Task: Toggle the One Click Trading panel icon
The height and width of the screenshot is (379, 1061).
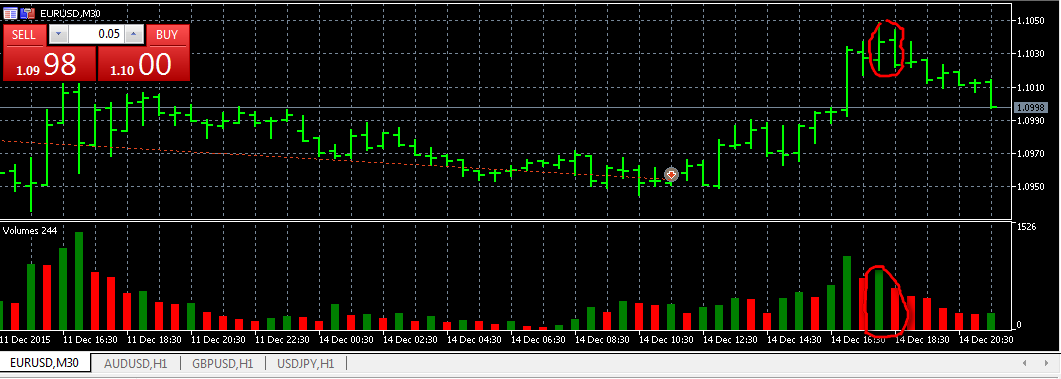Action: pos(27,12)
